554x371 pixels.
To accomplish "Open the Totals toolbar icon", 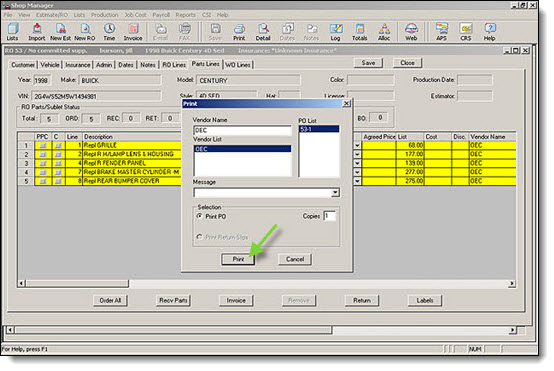I will click(x=360, y=32).
